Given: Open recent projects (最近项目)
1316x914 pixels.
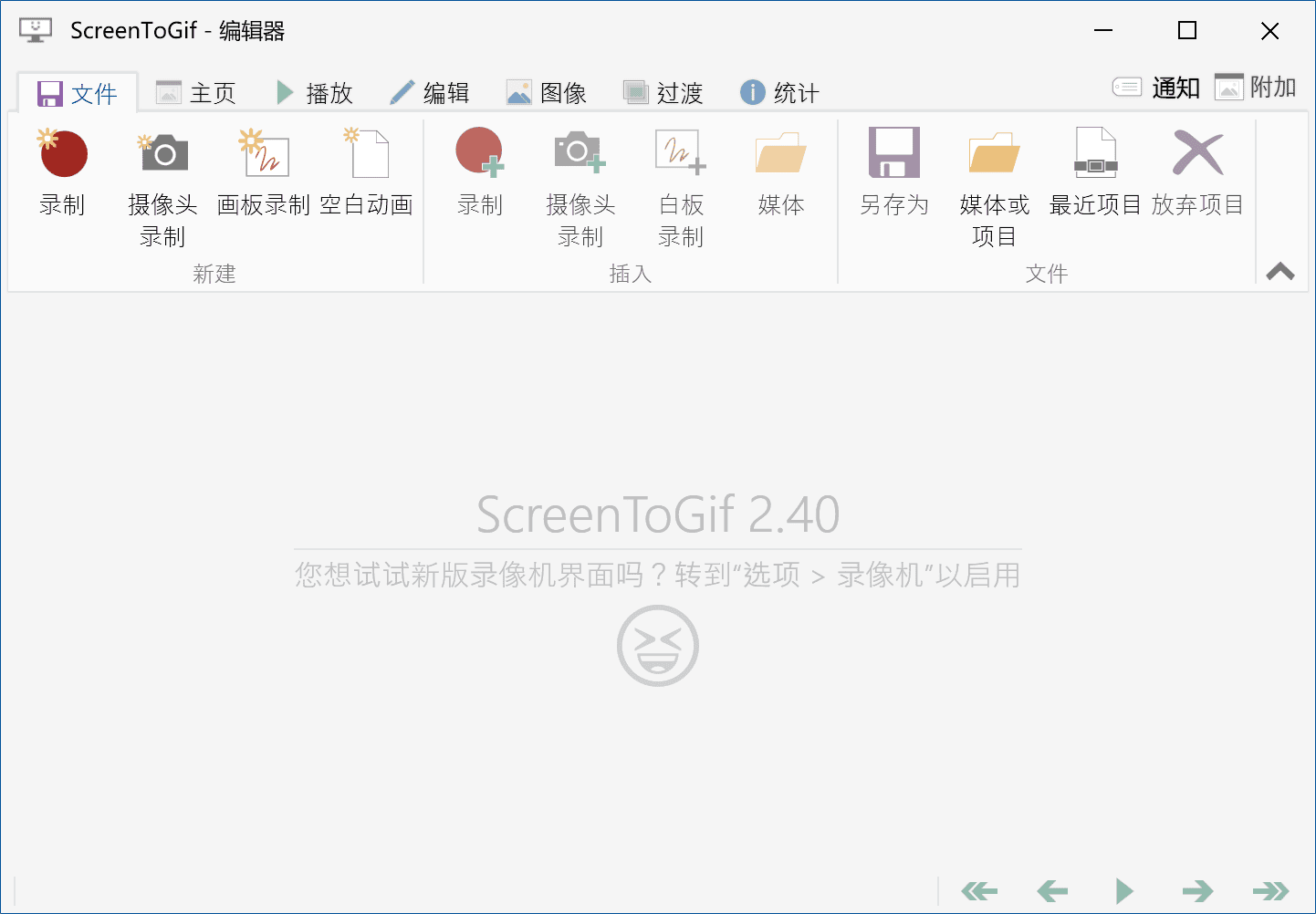Looking at the screenshot, I should (1095, 173).
